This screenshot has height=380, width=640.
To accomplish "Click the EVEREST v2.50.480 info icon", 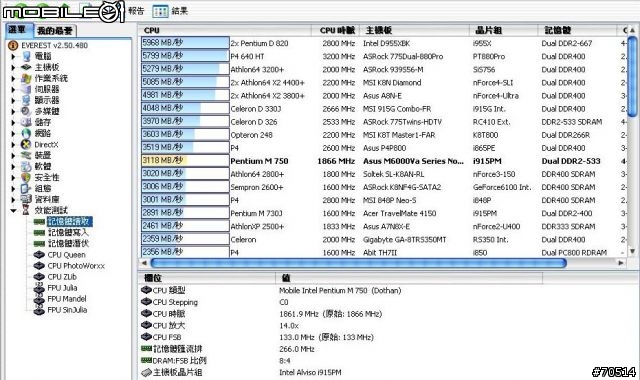I will 13,45.
